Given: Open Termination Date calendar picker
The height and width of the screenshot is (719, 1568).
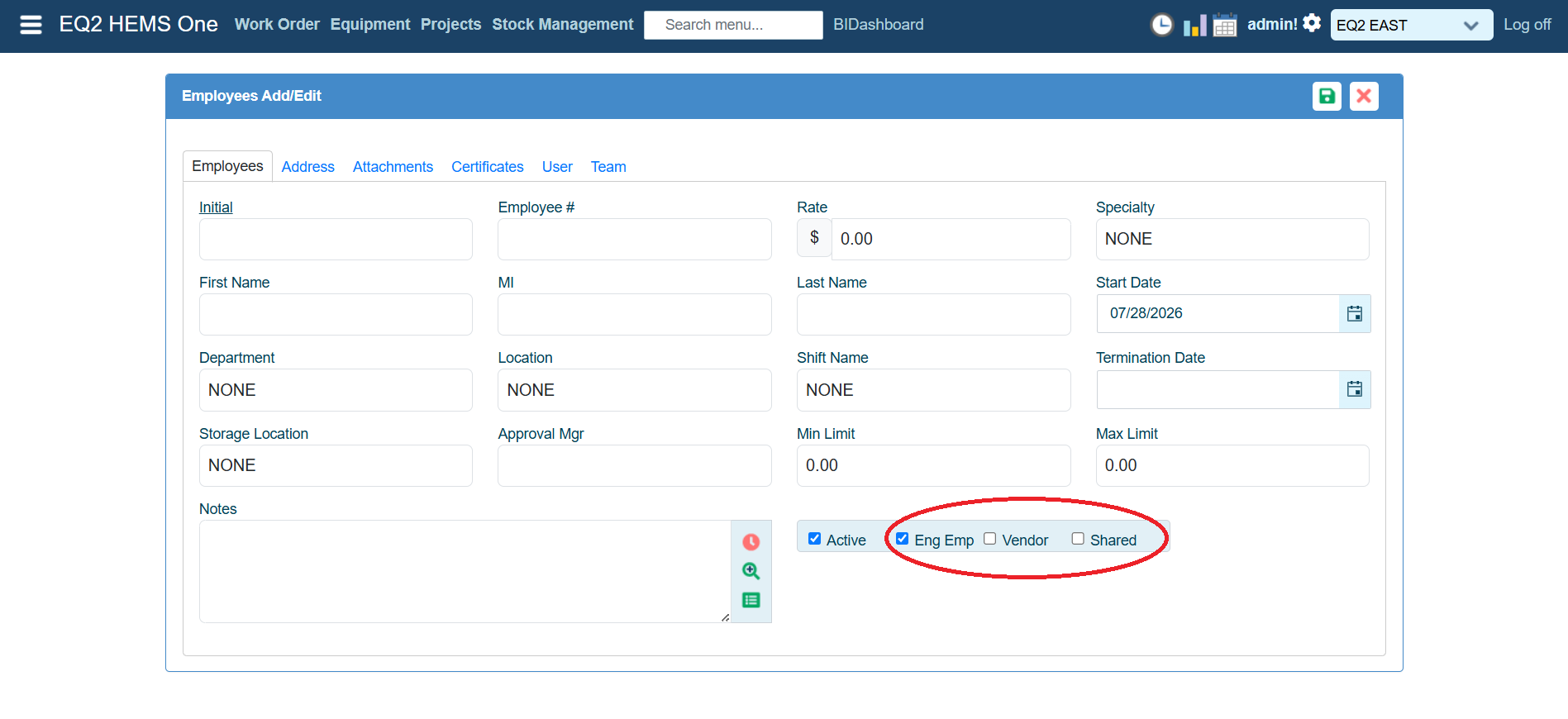Looking at the screenshot, I should point(1355,389).
